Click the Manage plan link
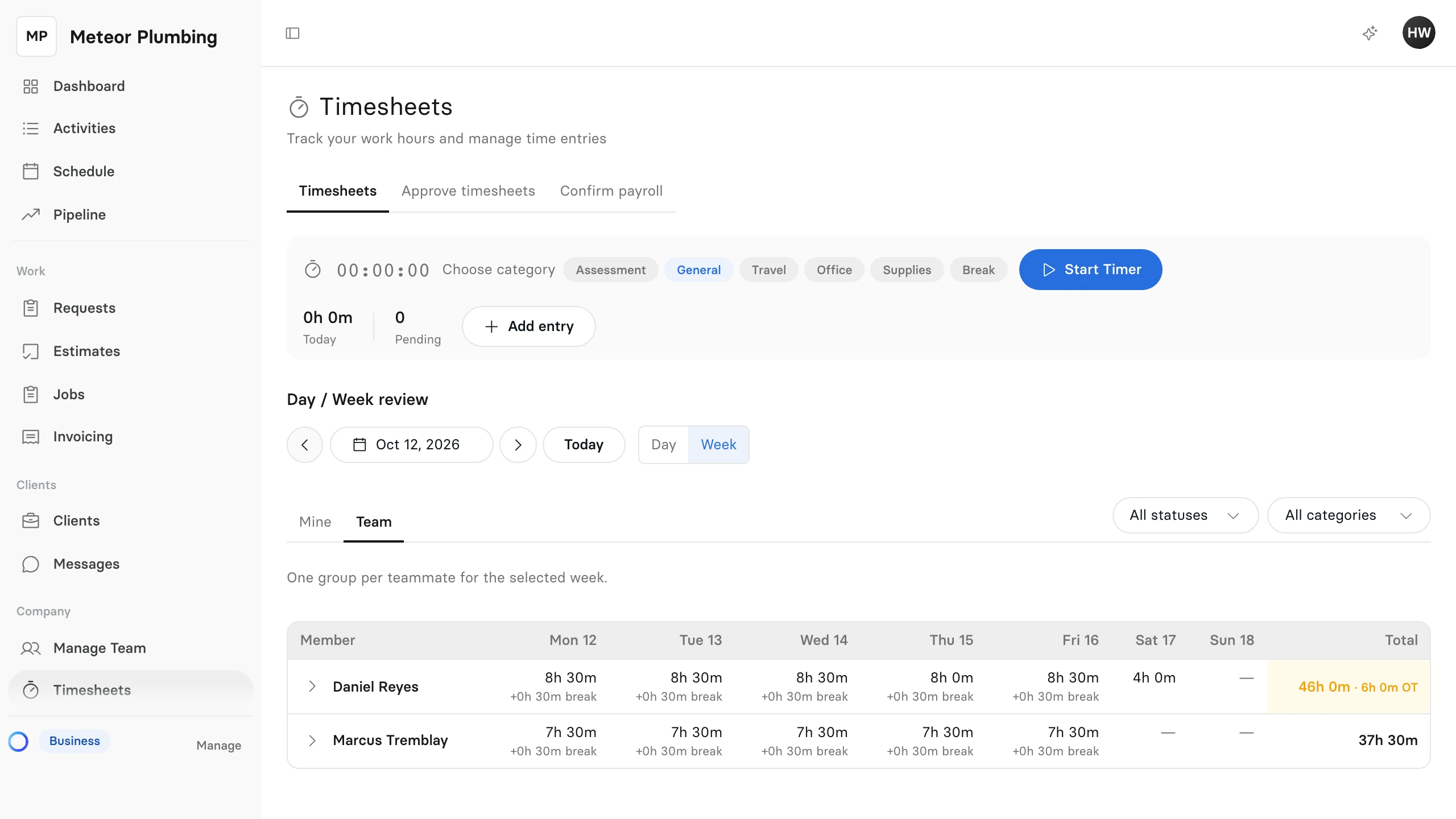1456x819 pixels. [x=218, y=745]
